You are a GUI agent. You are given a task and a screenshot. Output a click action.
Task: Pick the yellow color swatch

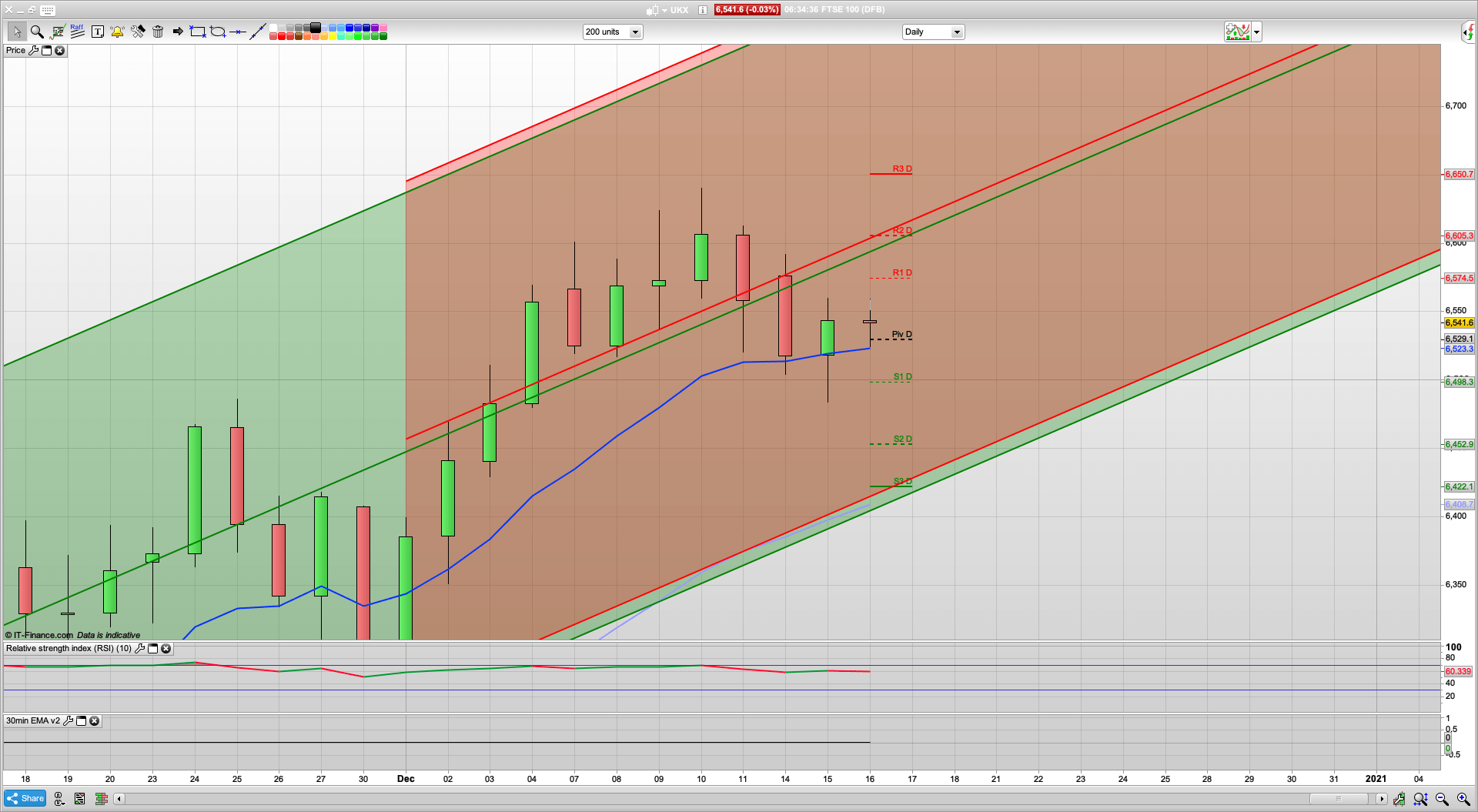coord(333,36)
